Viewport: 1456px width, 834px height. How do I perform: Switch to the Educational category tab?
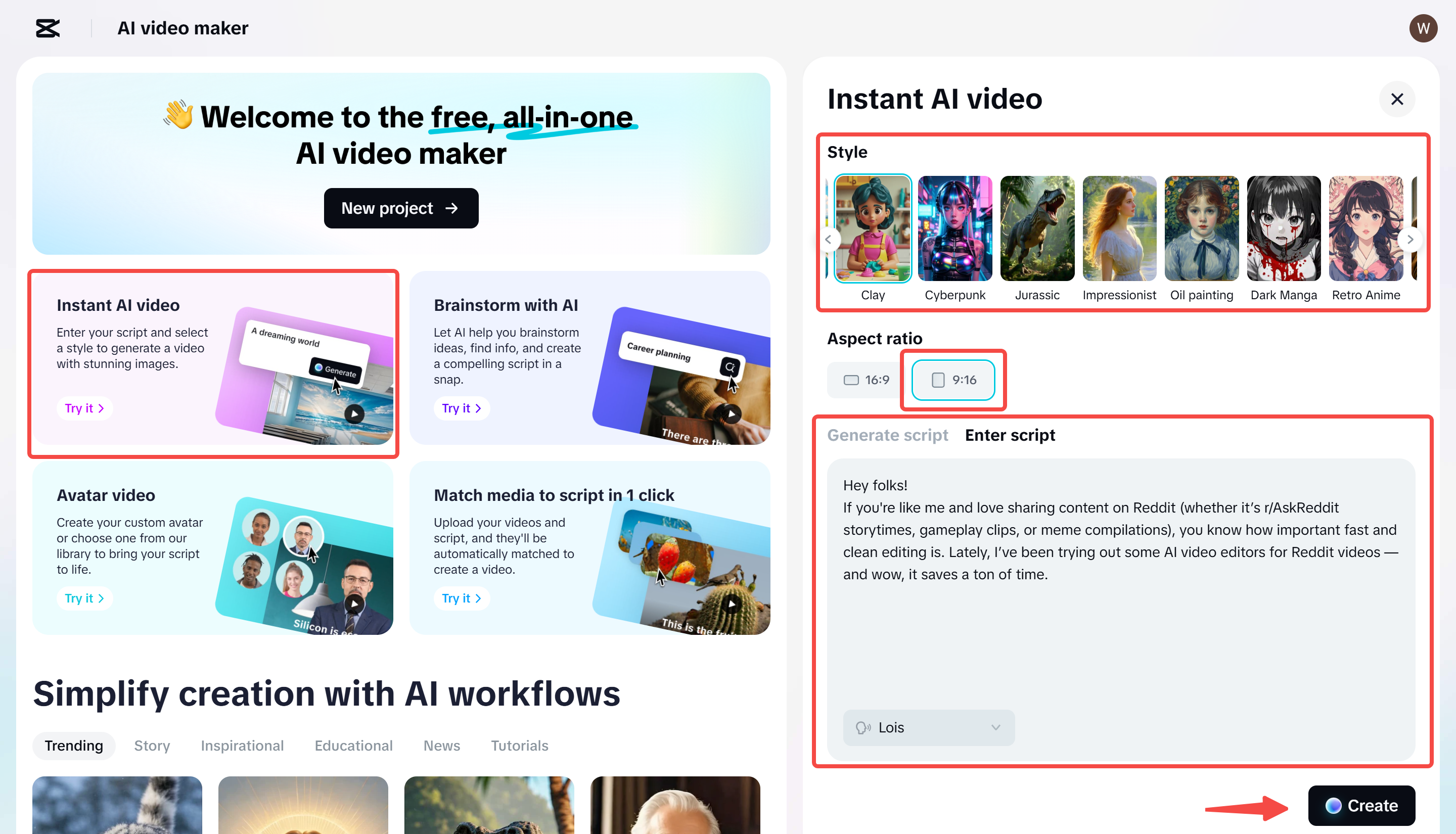(353, 745)
